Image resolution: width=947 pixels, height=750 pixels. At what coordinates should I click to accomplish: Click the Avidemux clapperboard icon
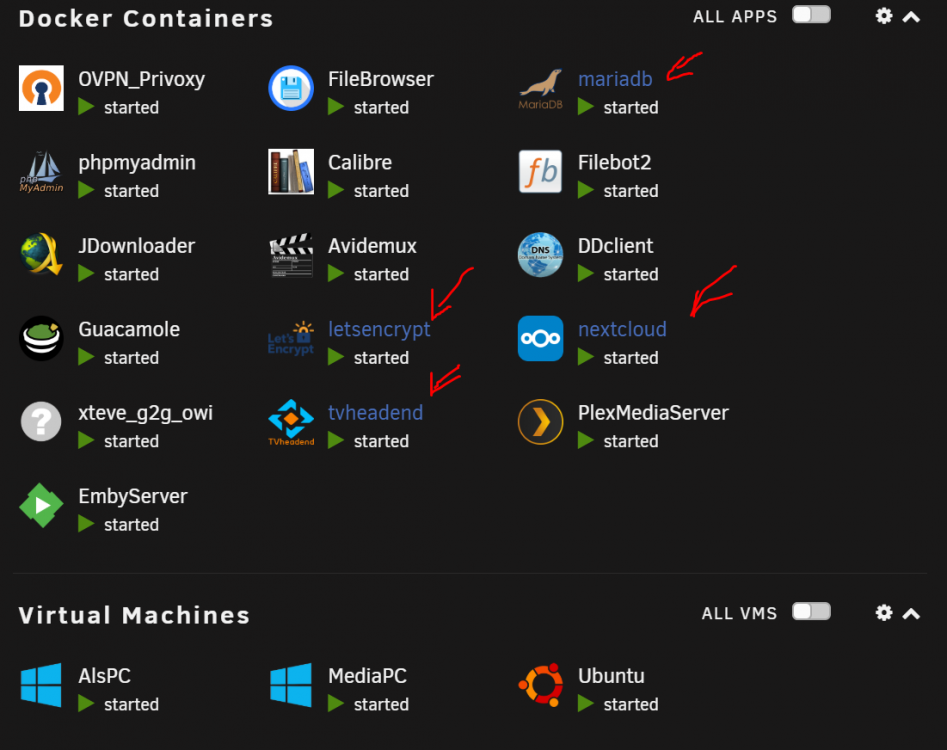291,255
